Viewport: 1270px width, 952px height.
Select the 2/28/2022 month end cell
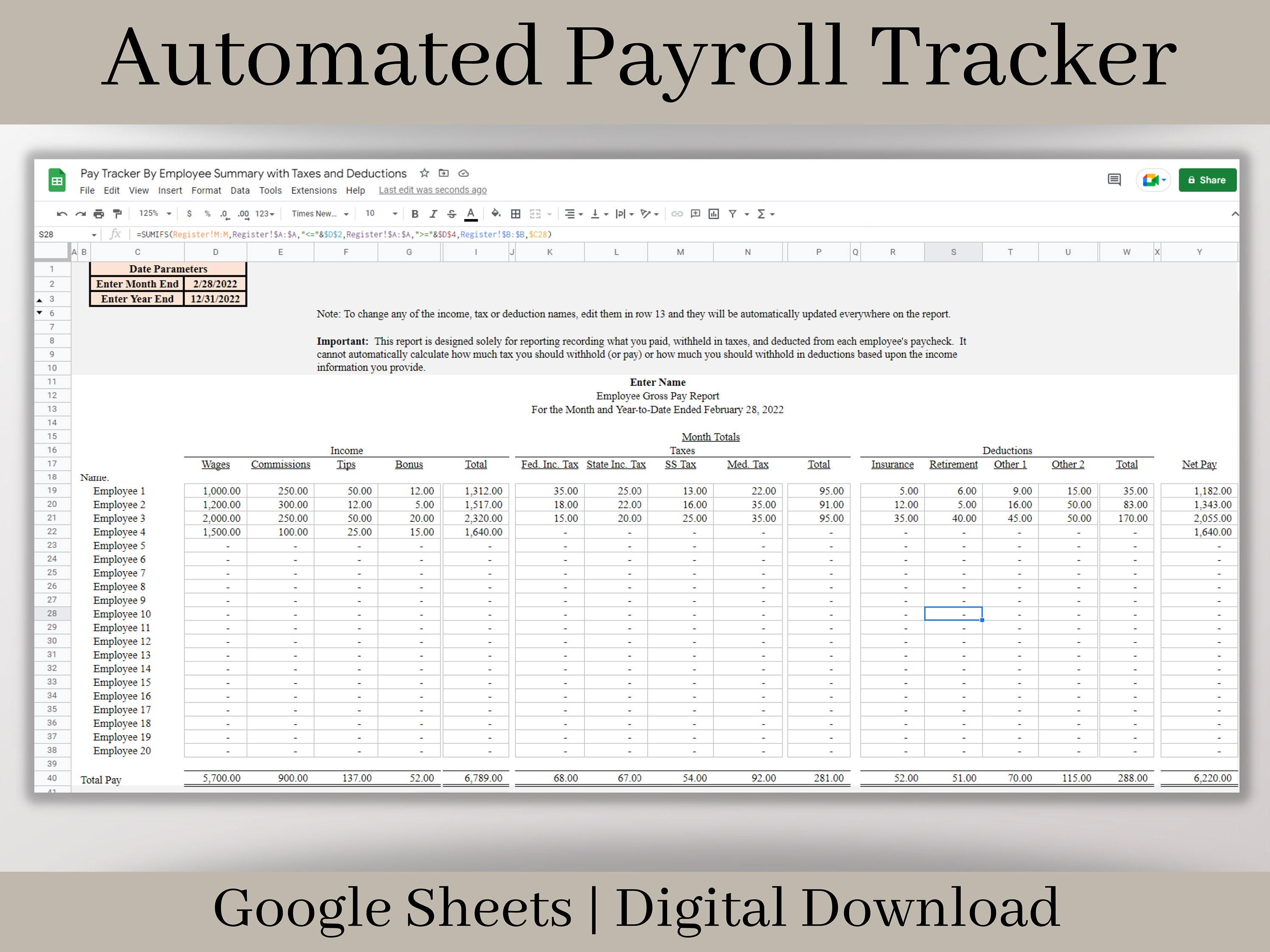215,283
